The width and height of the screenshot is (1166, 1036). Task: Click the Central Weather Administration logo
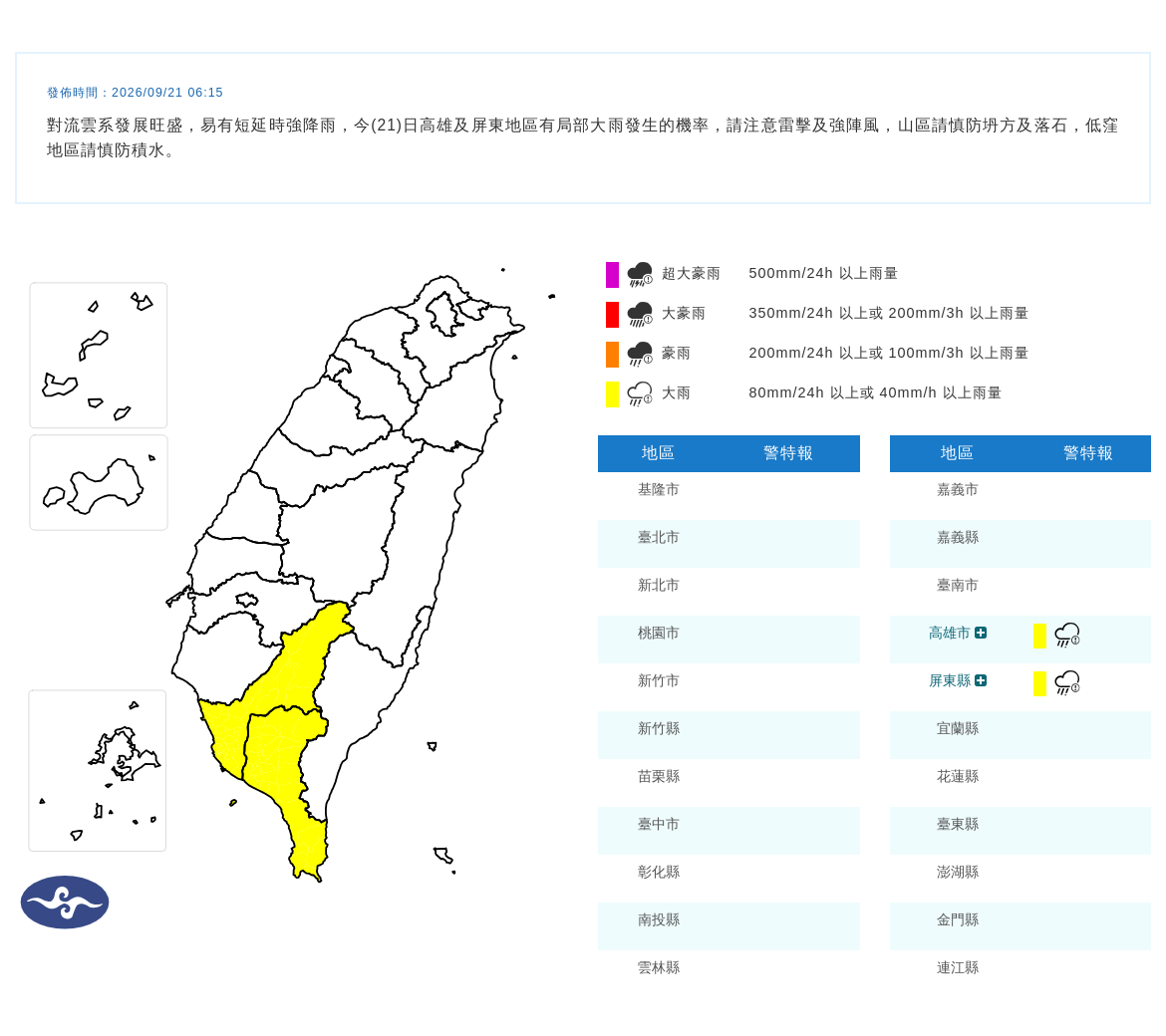65,903
